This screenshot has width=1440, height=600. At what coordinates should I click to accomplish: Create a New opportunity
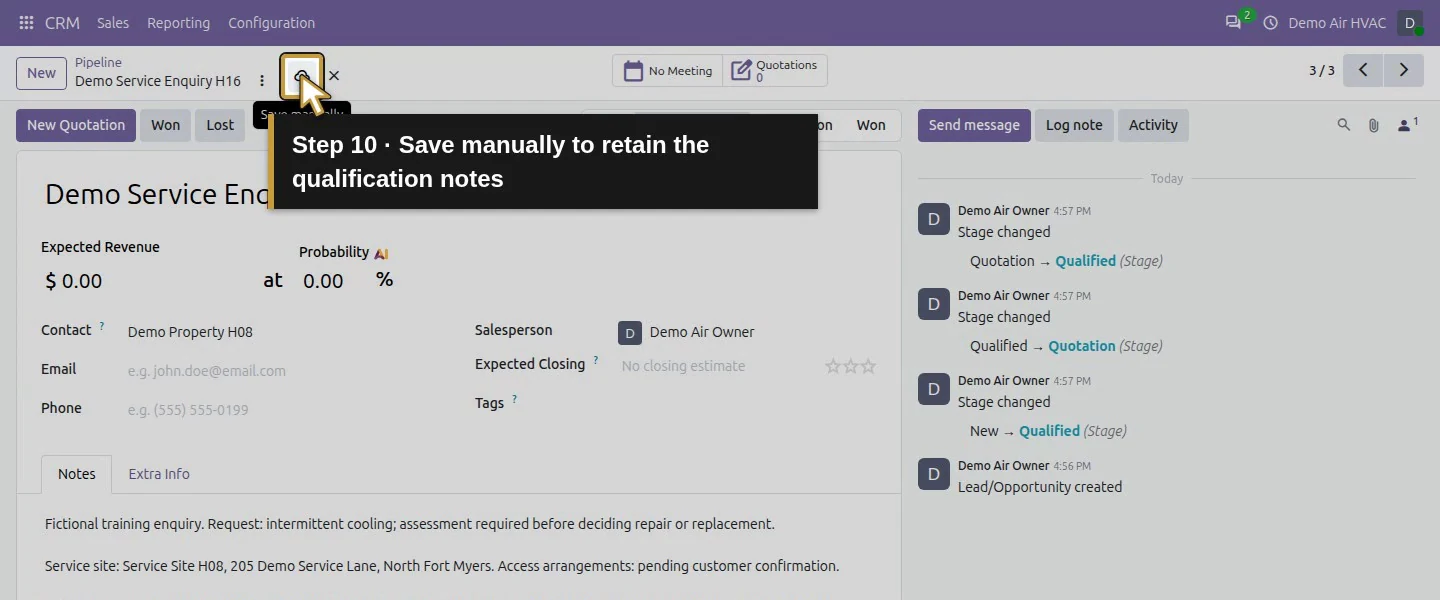click(x=41, y=73)
